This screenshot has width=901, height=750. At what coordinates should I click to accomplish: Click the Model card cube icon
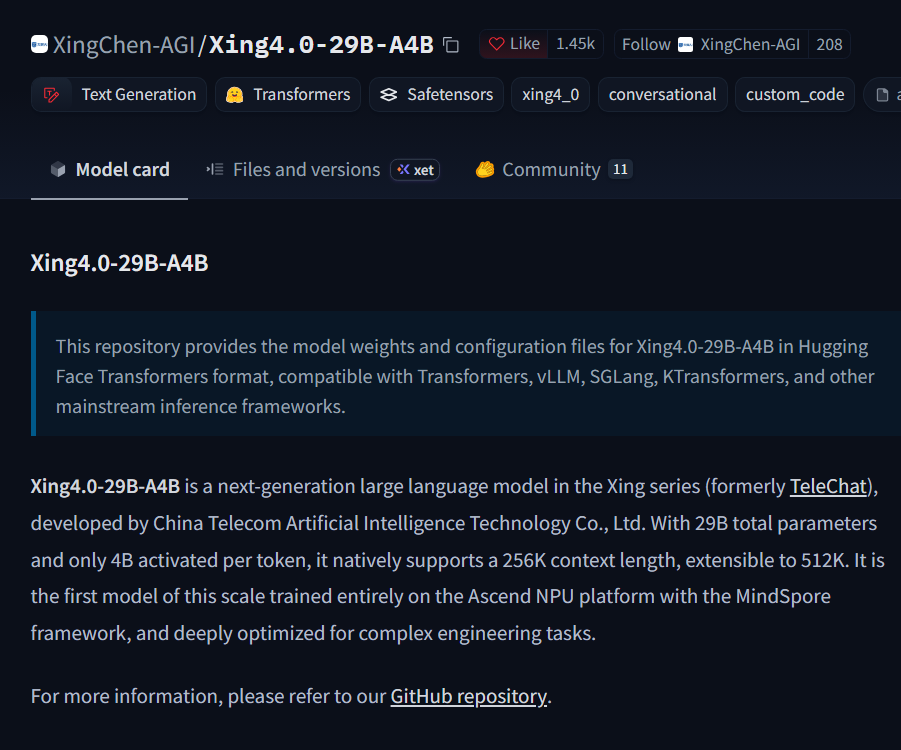coord(58,170)
